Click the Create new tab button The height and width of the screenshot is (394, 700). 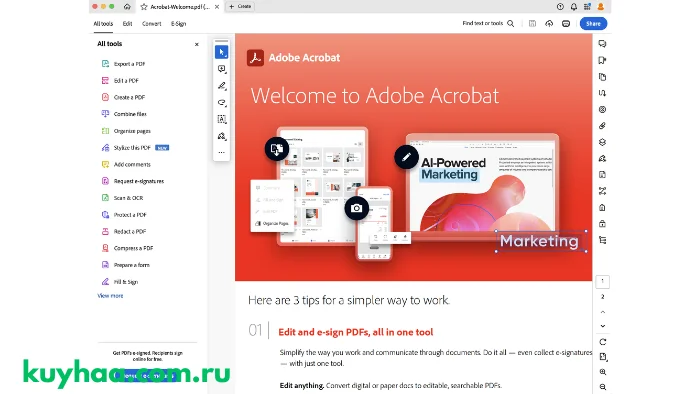click(240, 7)
